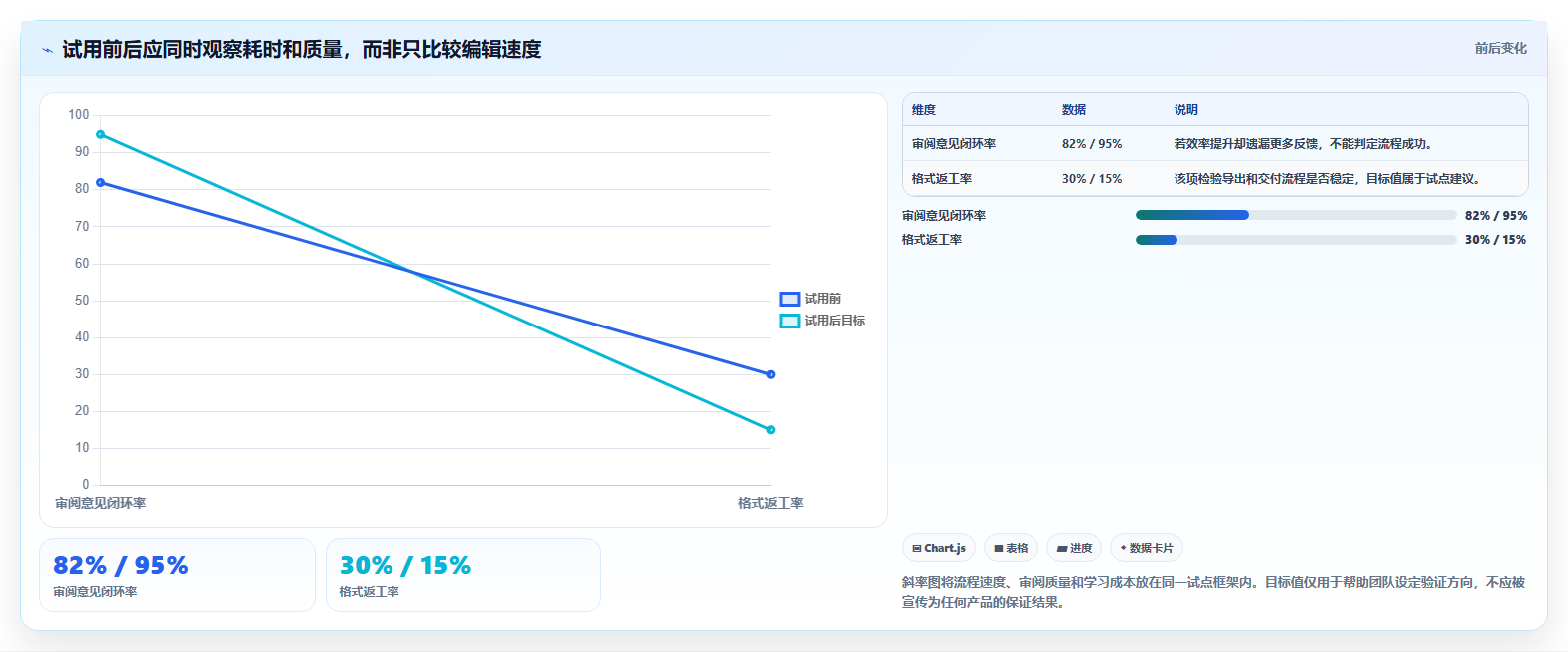1568x652 pixels.
Task: Select the 试用后目标 data point at 15
Action: [x=771, y=430]
